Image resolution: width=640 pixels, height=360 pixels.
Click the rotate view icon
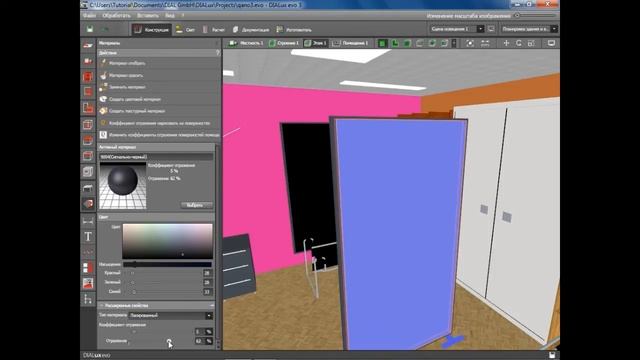[519, 43]
